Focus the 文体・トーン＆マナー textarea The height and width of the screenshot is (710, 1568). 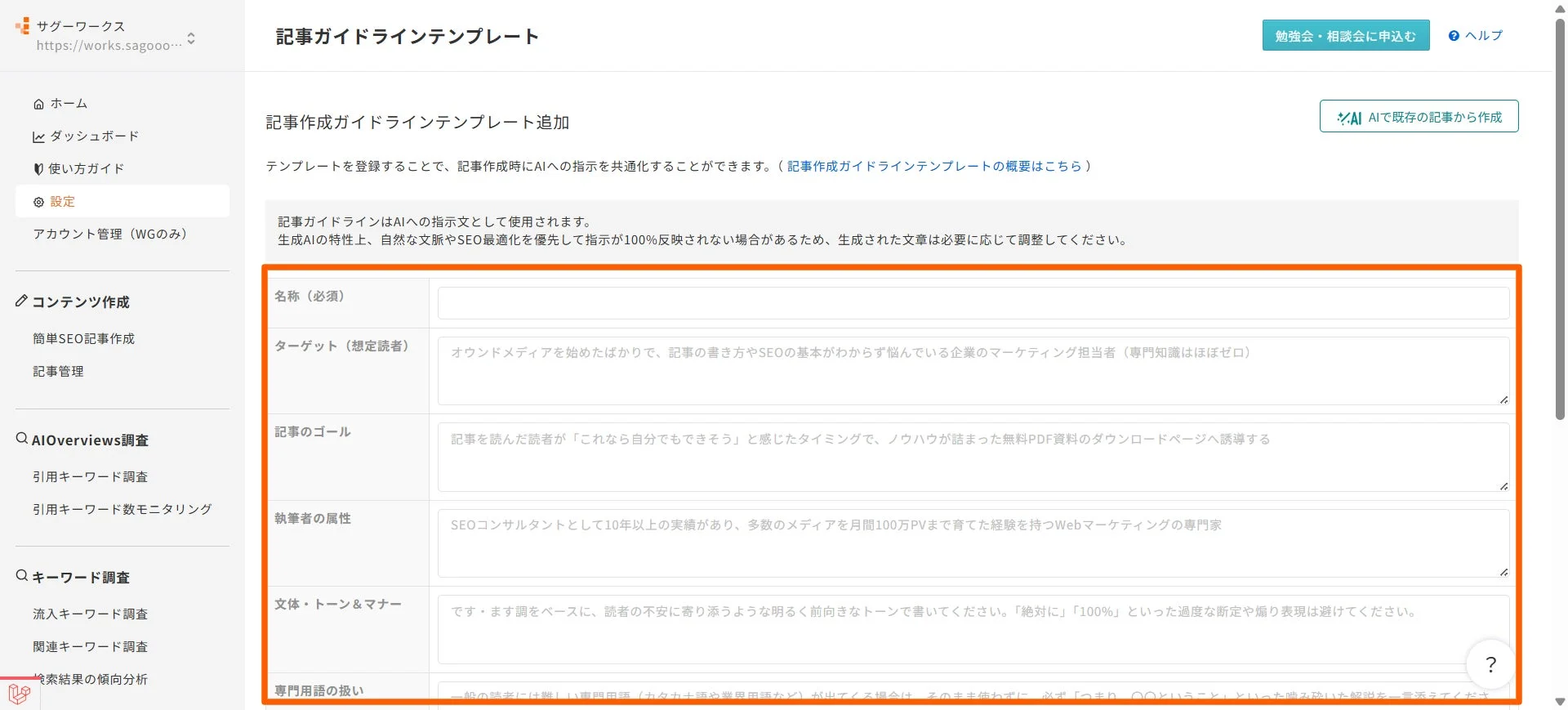[973, 629]
